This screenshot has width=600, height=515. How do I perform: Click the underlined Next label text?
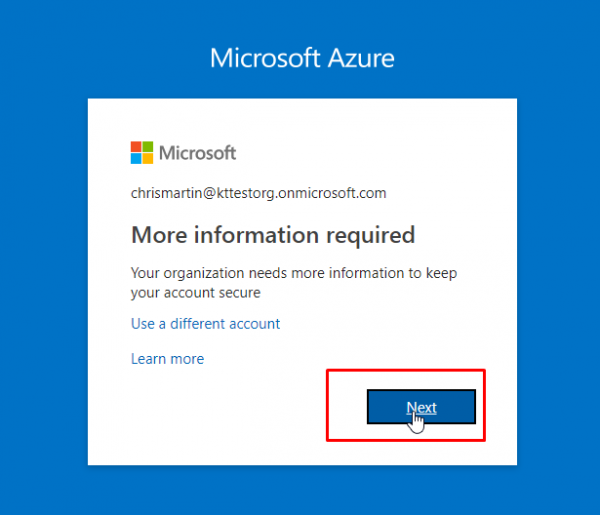pos(421,407)
